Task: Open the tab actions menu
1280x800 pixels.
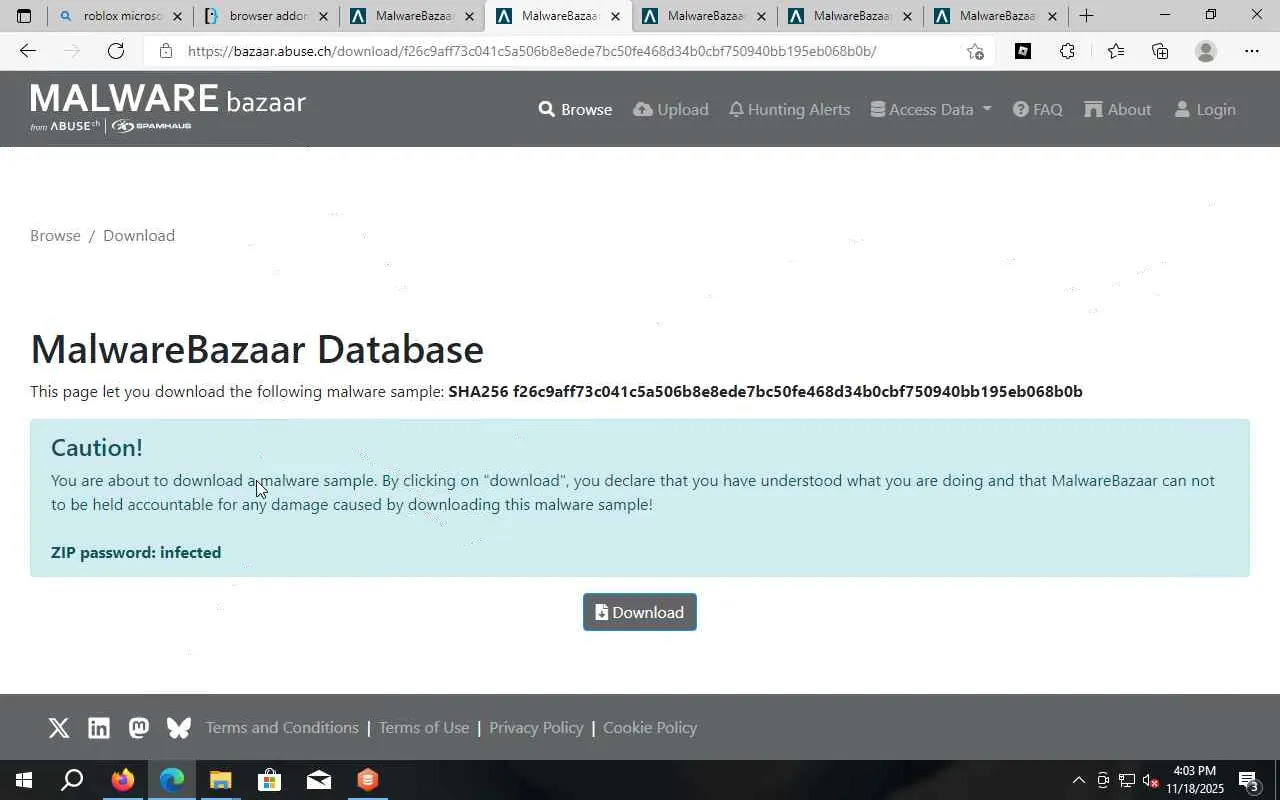Action: point(24,16)
